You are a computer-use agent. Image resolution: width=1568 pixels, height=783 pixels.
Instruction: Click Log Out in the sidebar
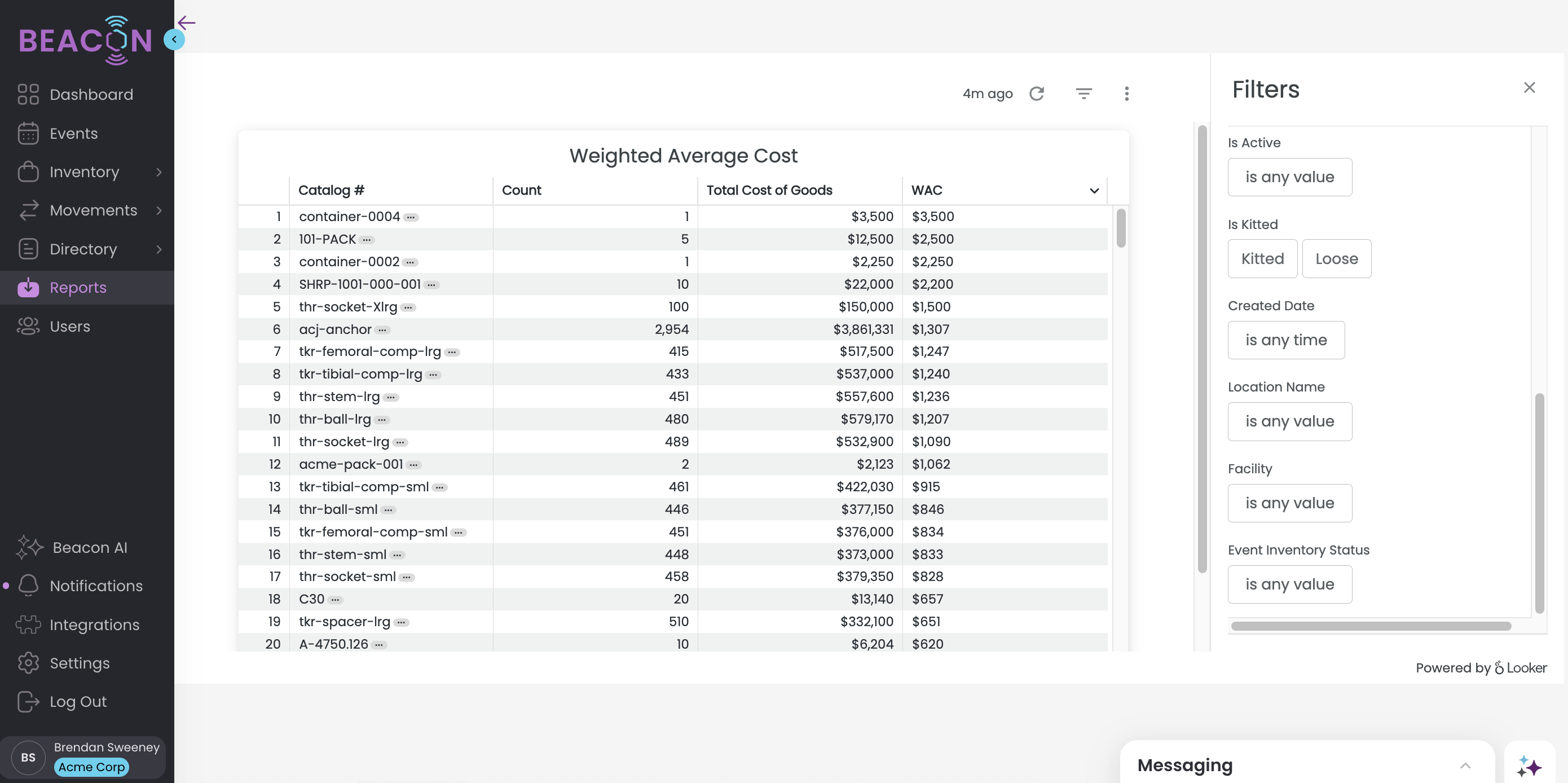coord(78,701)
